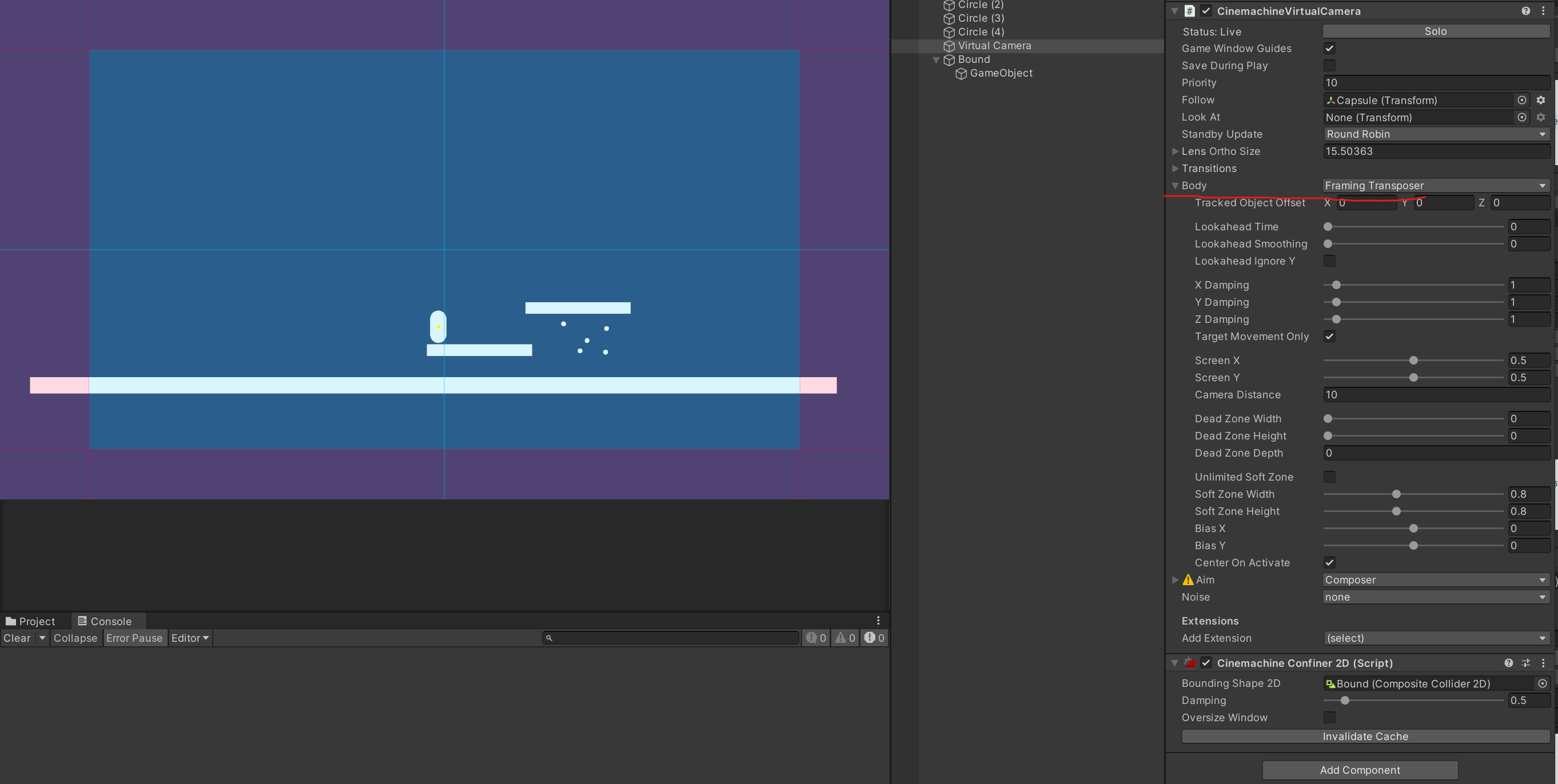Open the Bounding Shape 2D object picker
The image size is (1558, 784).
(1542, 683)
